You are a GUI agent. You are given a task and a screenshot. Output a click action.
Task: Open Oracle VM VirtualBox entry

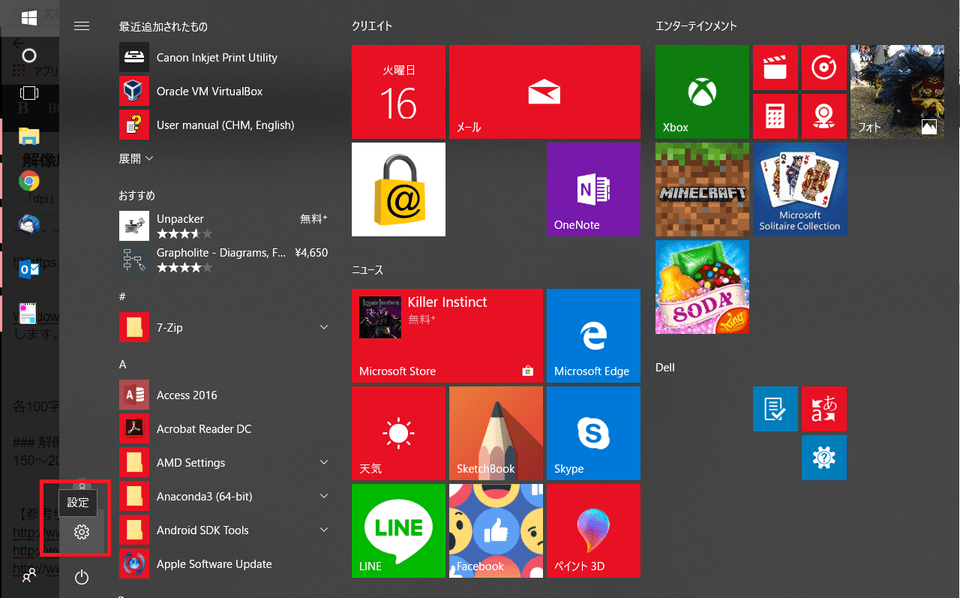tap(209, 91)
